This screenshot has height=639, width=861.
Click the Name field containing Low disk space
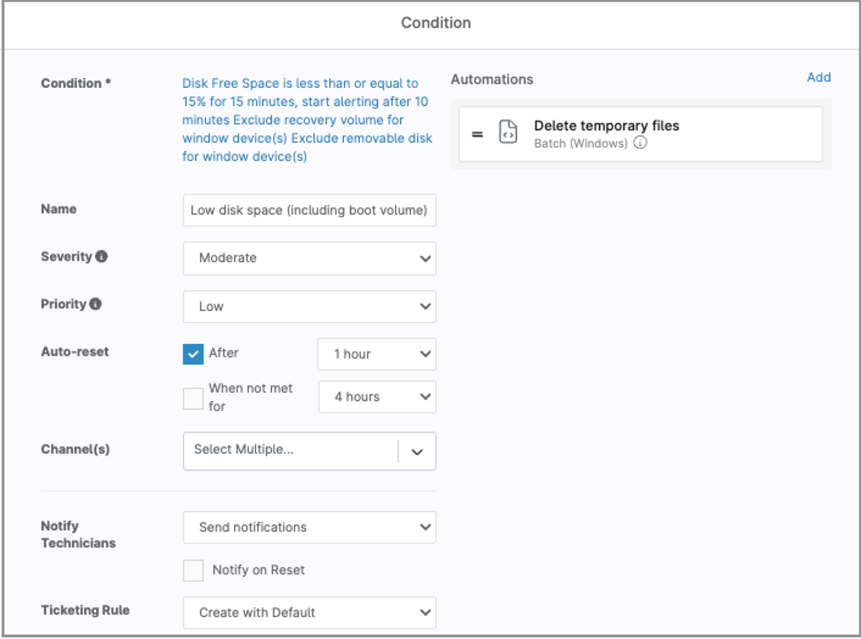coord(309,210)
